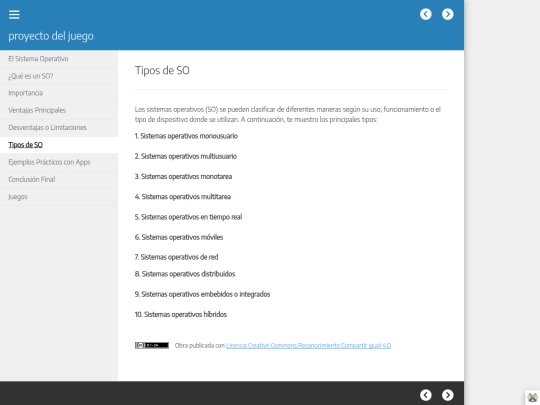Click the bottom next page arrow
The image size is (540, 405).
point(448,395)
